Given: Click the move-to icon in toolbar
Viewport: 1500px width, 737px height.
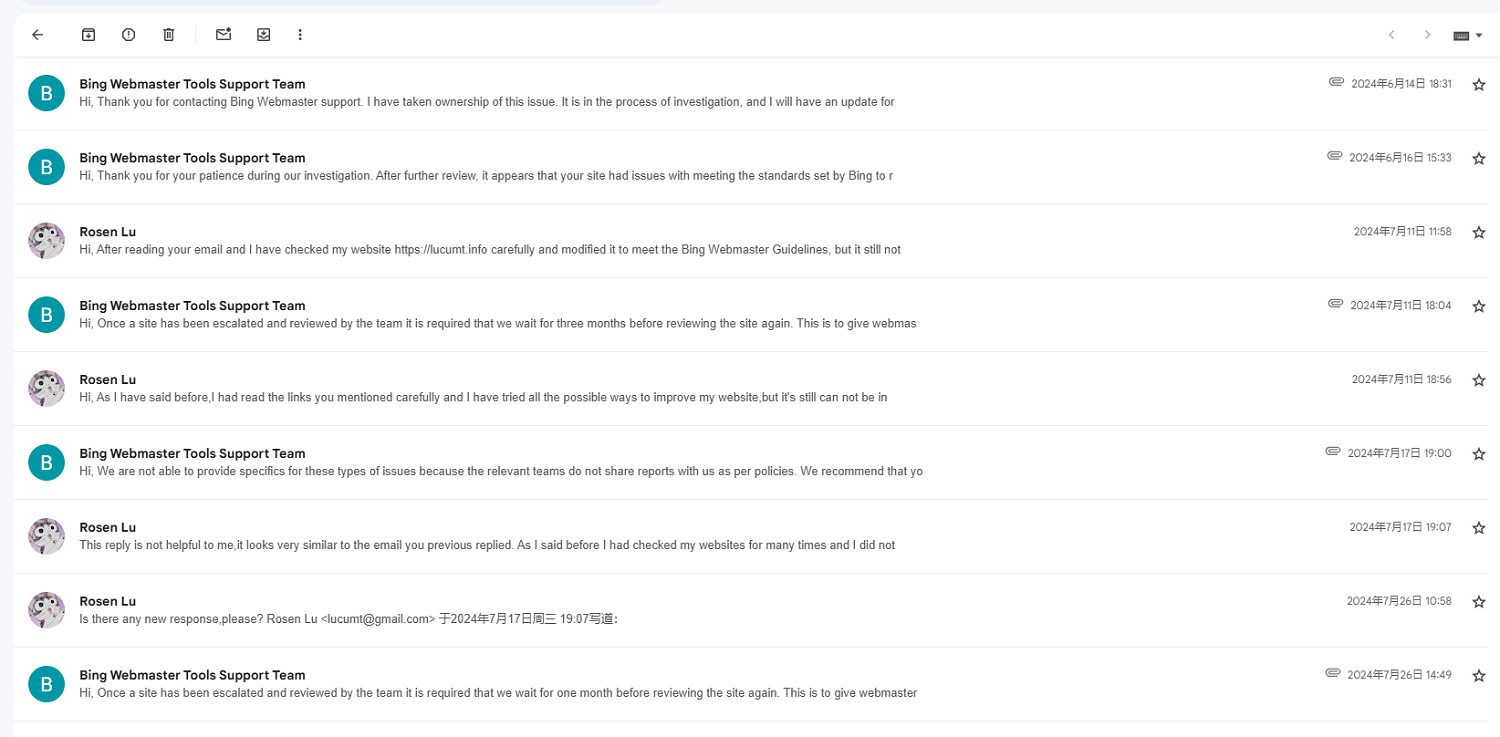Looking at the screenshot, I should [x=263, y=35].
